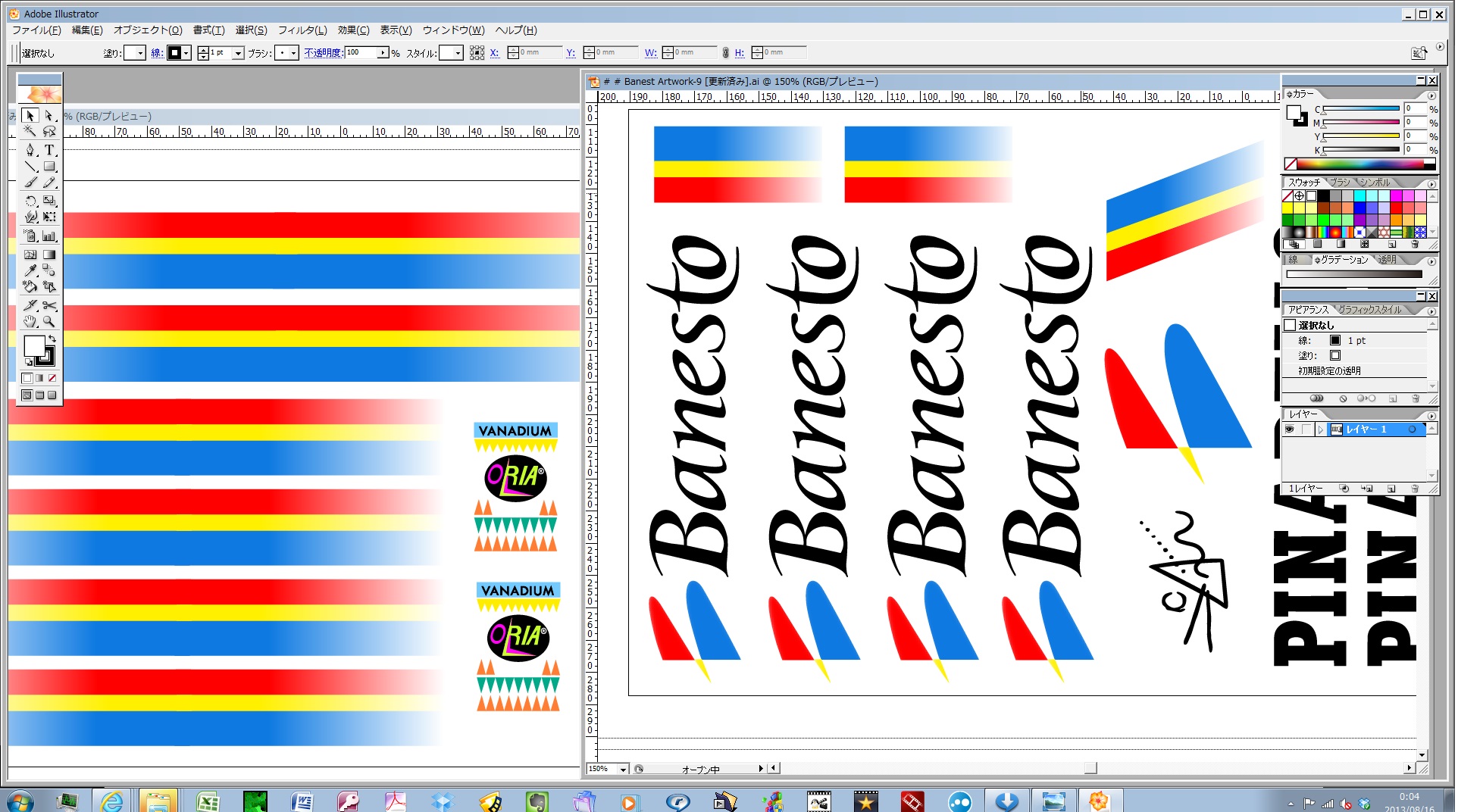Toggle lock box of レイヤー 1
The width and height of the screenshot is (1458, 812).
point(1306,429)
